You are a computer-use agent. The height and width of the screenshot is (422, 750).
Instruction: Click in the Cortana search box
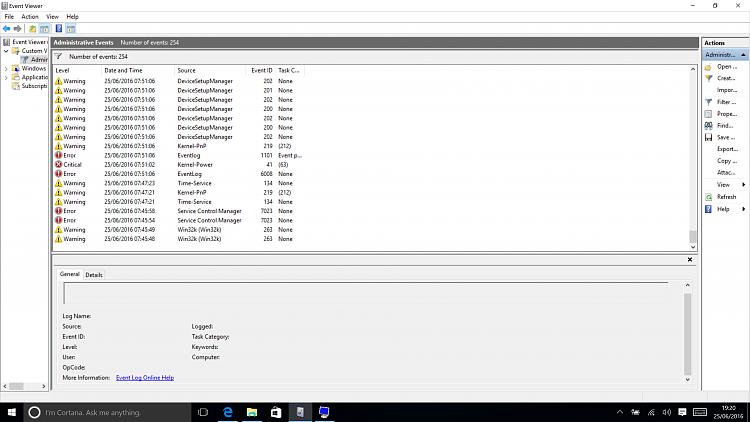100,412
